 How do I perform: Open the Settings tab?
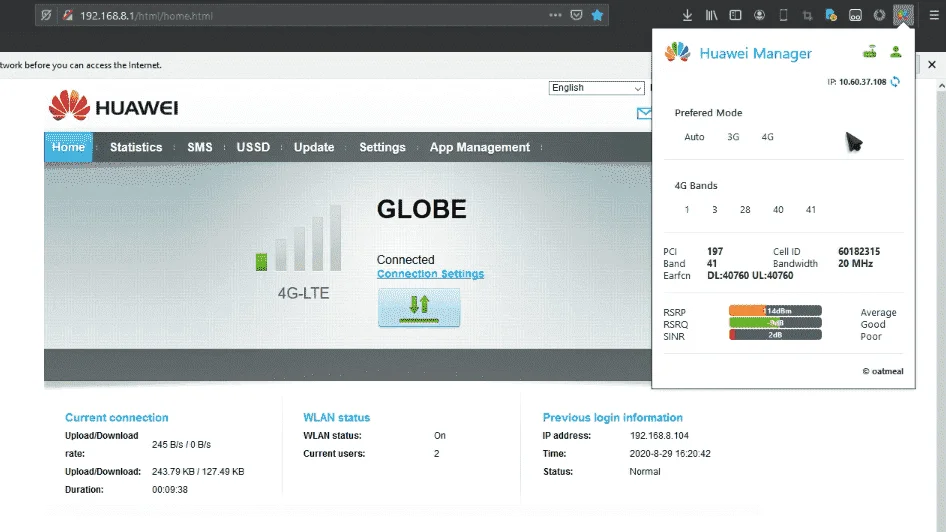click(383, 147)
